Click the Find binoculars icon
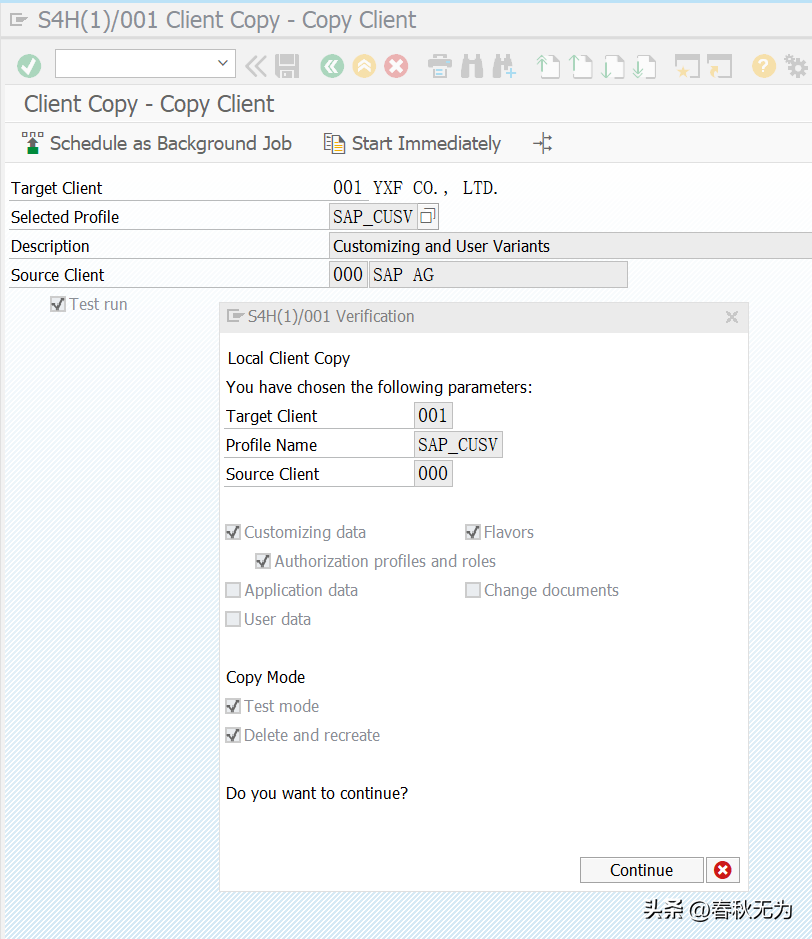This screenshot has width=812, height=939. [x=472, y=66]
